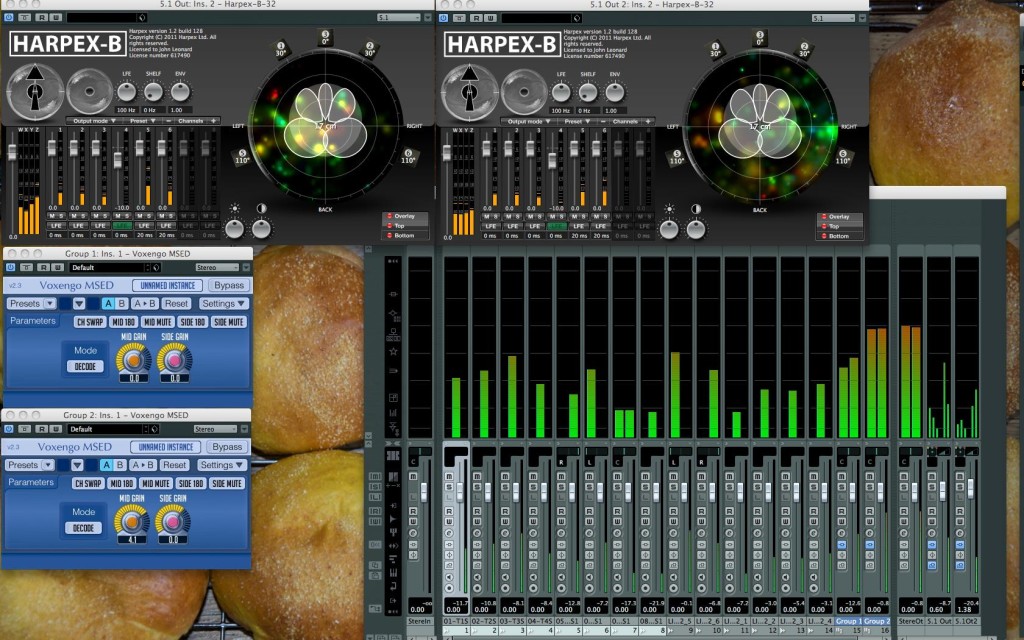This screenshot has width=1024, height=640.
Task: Enable MID MUTE in Group 1 Voxengo MSED
Action: point(157,322)
